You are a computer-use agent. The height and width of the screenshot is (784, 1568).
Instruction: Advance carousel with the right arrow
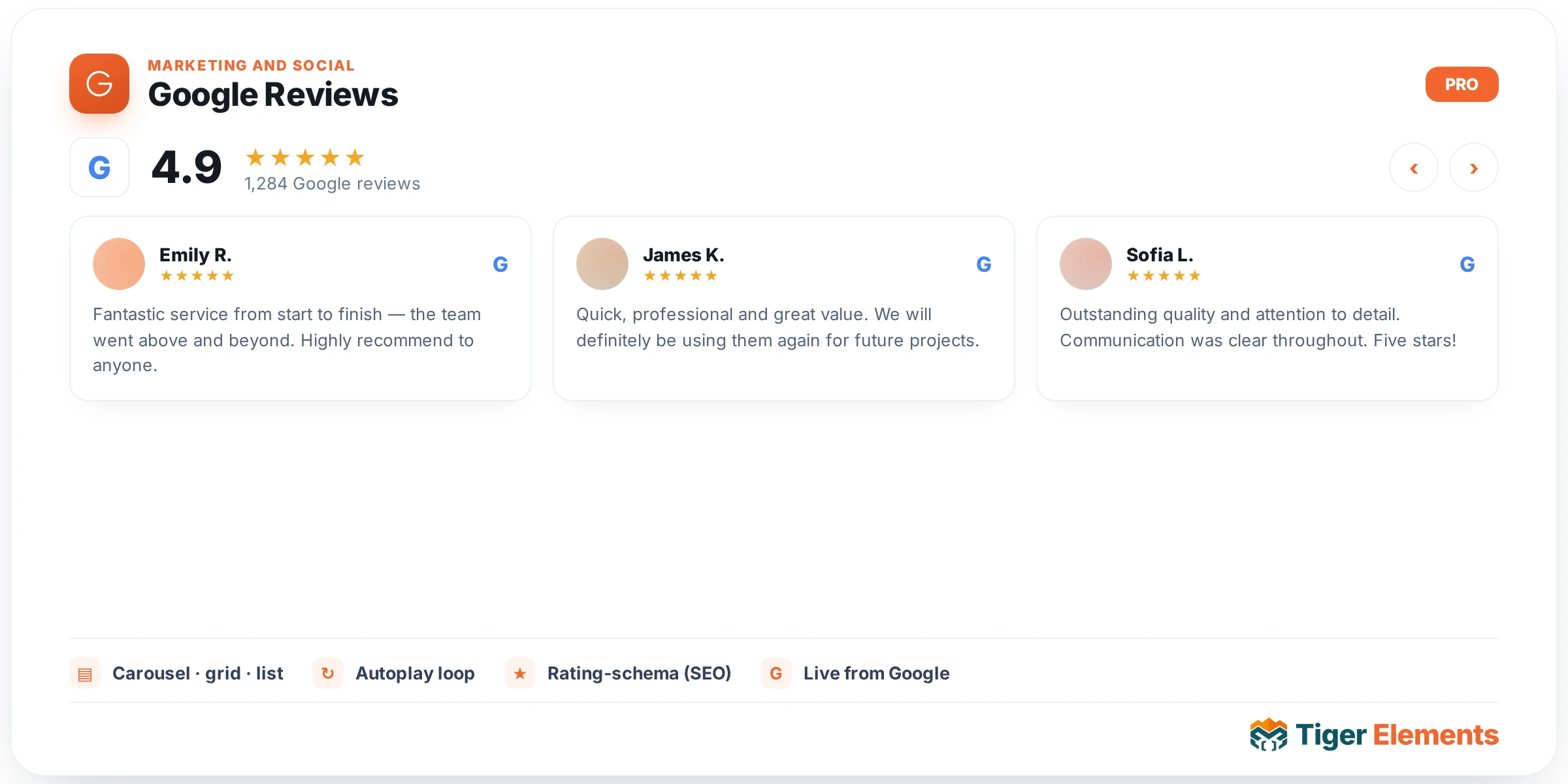pos(1474,168)
